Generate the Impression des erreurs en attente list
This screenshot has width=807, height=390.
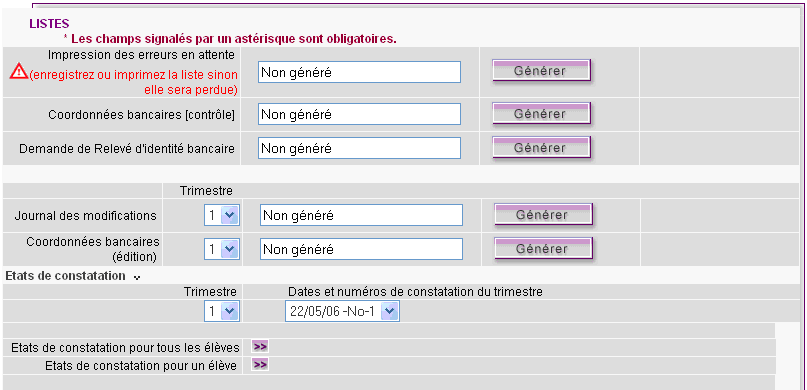click(541, 70)
